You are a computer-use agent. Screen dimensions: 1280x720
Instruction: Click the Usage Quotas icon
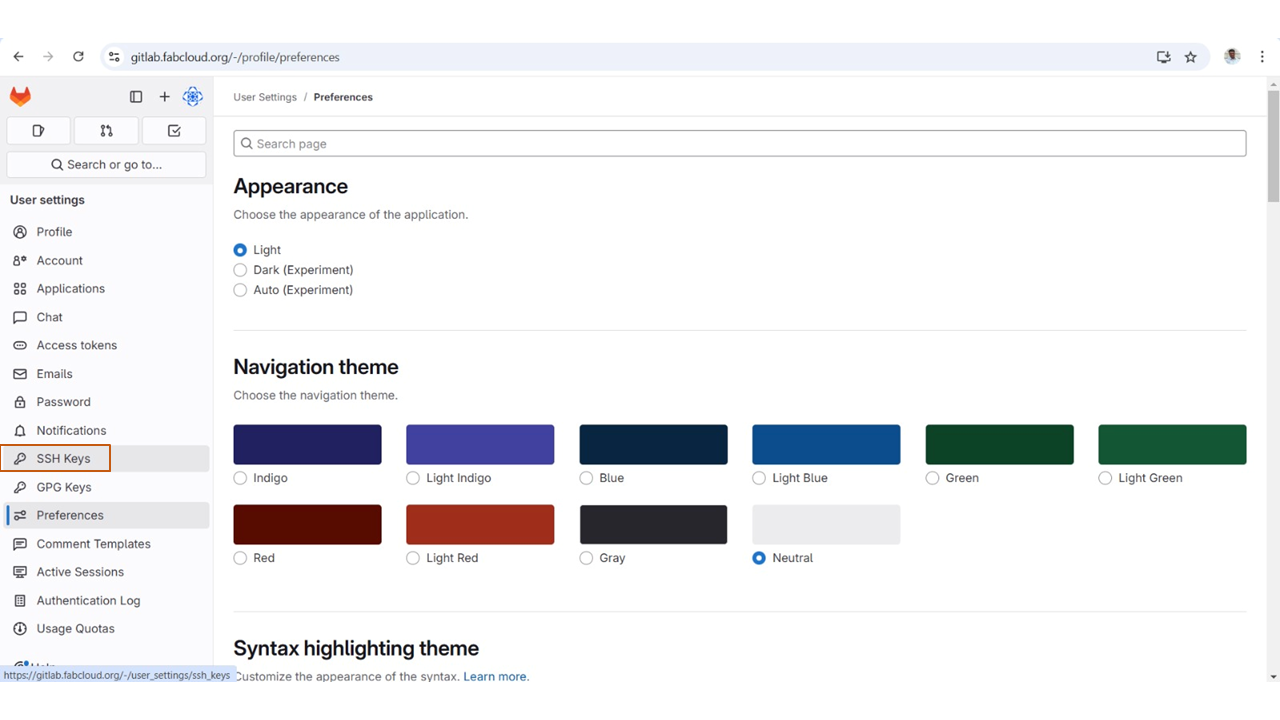click(x=20, y=629)
